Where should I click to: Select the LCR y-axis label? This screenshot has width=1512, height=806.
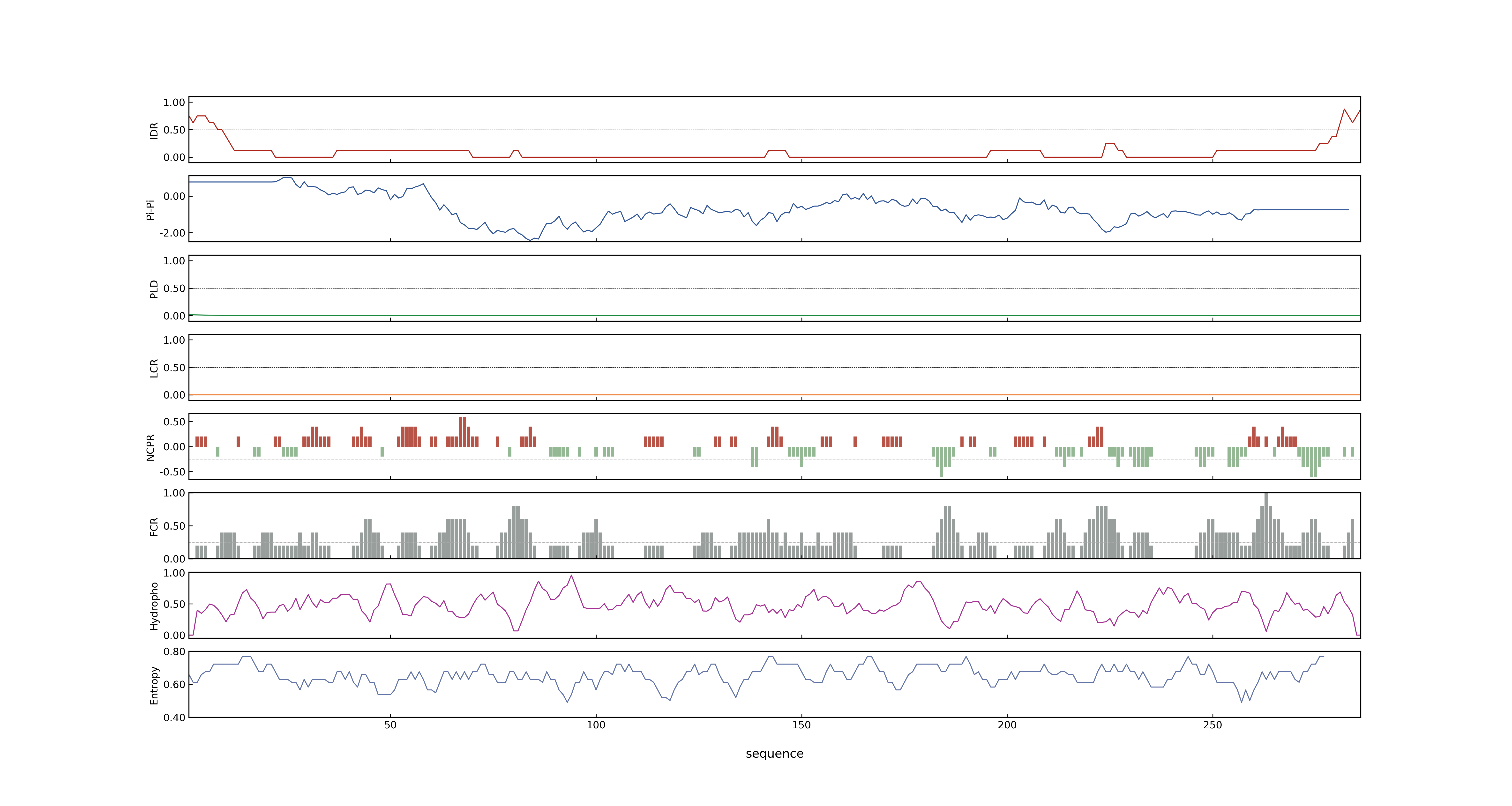154,368
